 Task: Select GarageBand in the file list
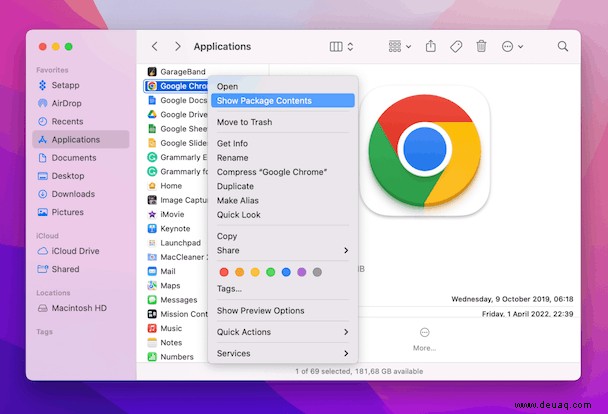(x=176, y=72)
